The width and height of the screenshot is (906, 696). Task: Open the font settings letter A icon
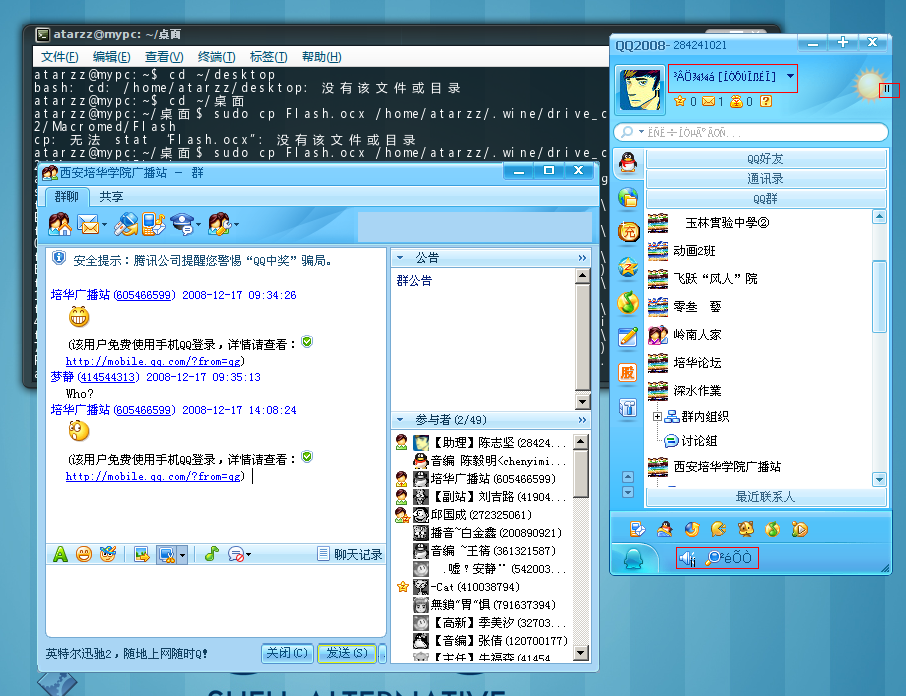(60, 554)
